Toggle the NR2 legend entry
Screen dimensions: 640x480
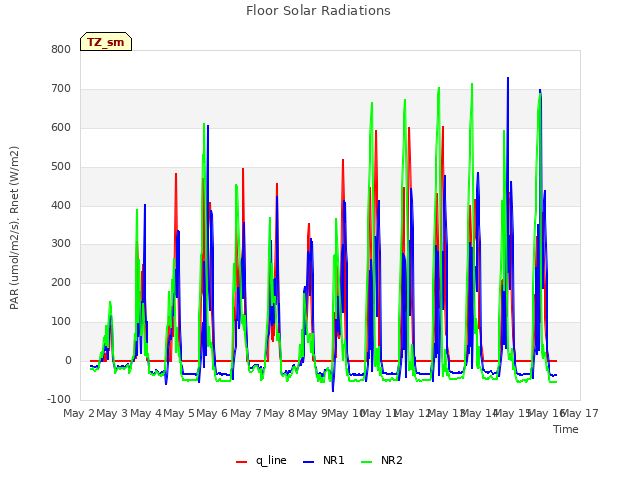[x=382, y=460]
